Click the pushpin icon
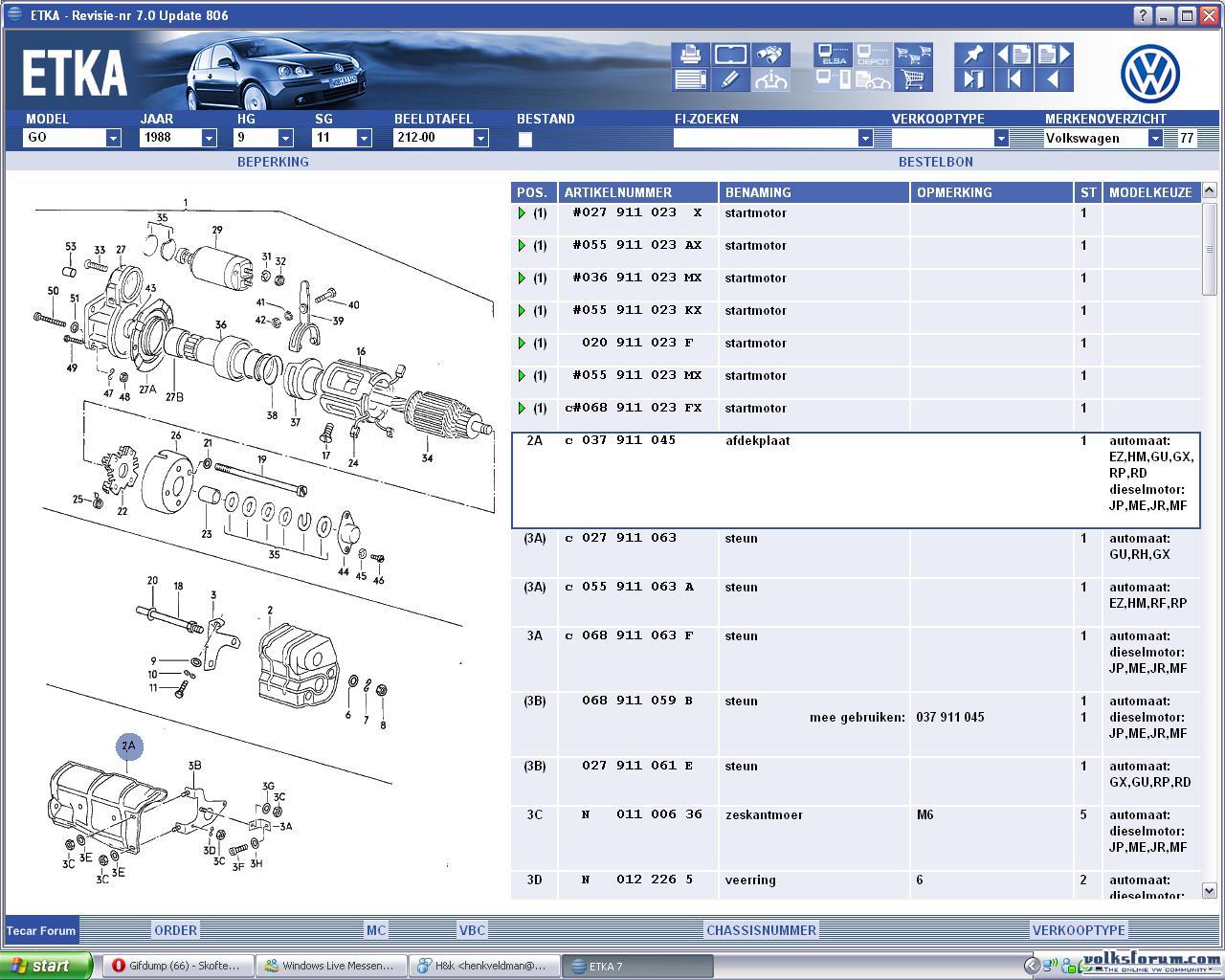This screenshot has height=980, width=1225. click(973, 55)
